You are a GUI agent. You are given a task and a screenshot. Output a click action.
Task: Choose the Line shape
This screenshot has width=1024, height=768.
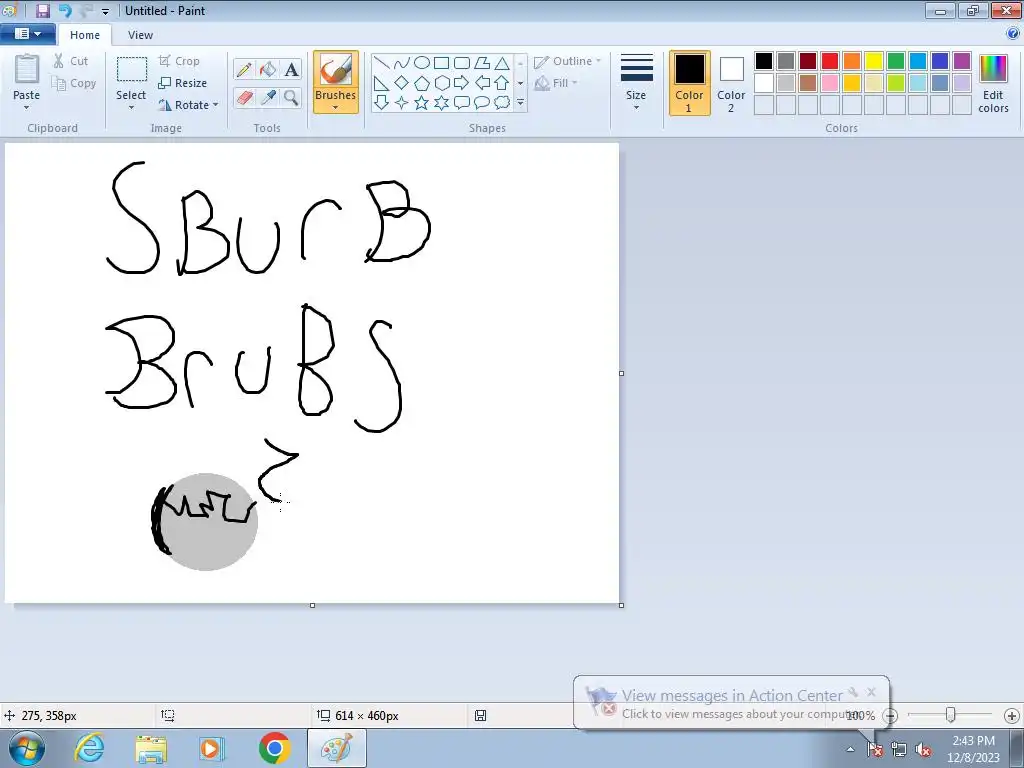[x=382, y=63]
